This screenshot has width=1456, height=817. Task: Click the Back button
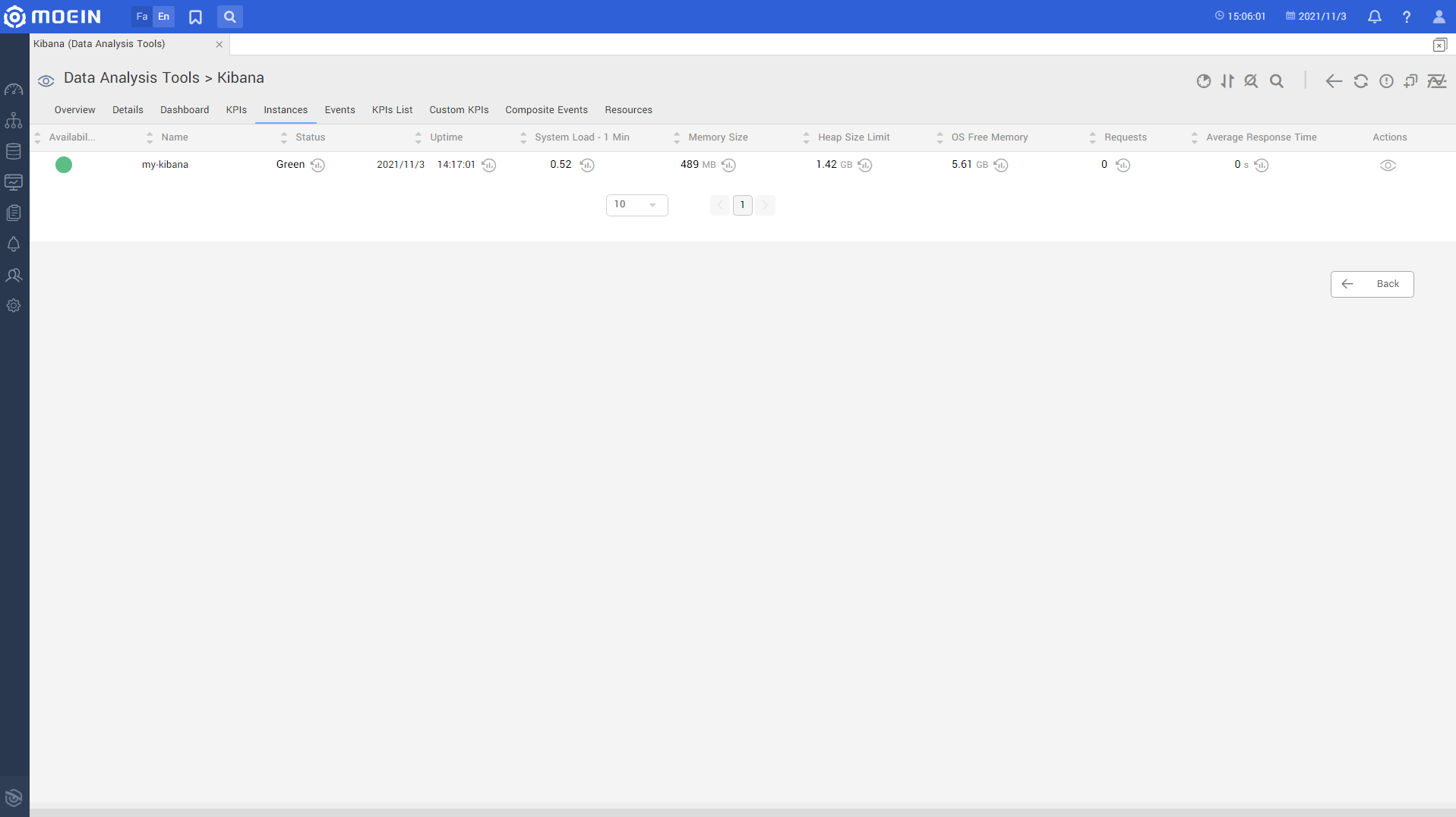[x=1372, y=284]
